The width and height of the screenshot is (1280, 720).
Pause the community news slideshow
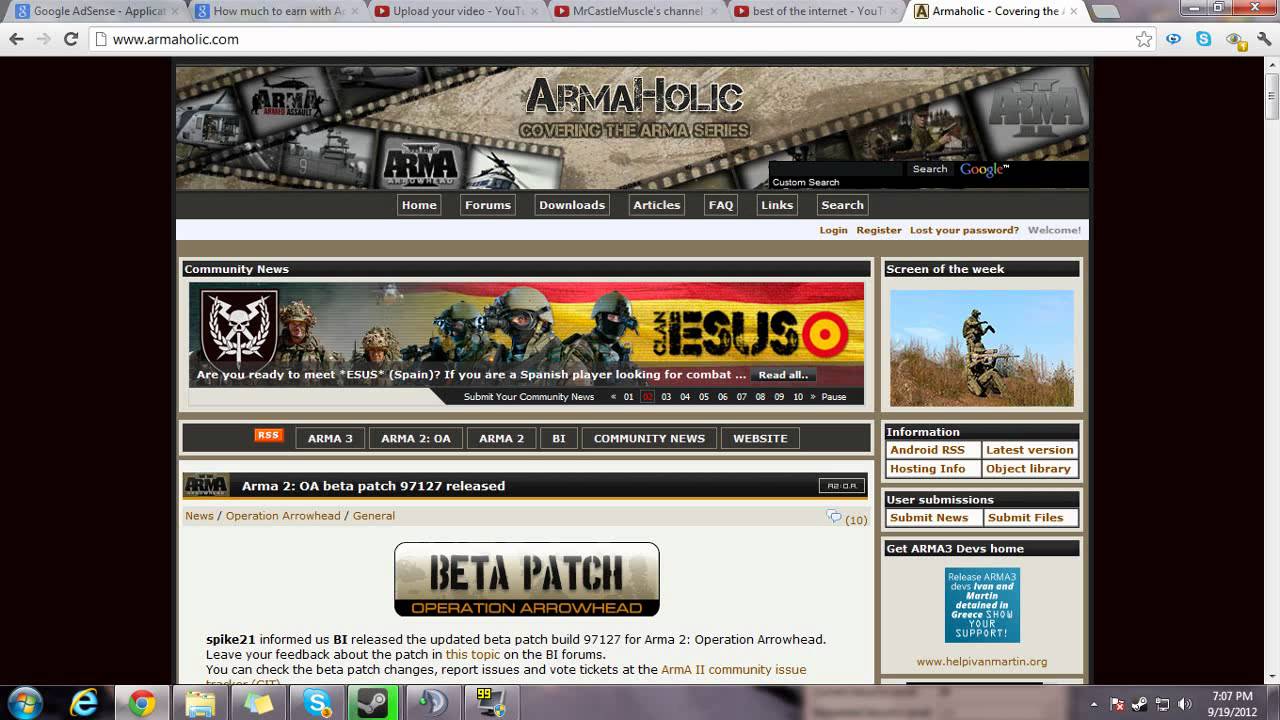(x=834, y=397)
